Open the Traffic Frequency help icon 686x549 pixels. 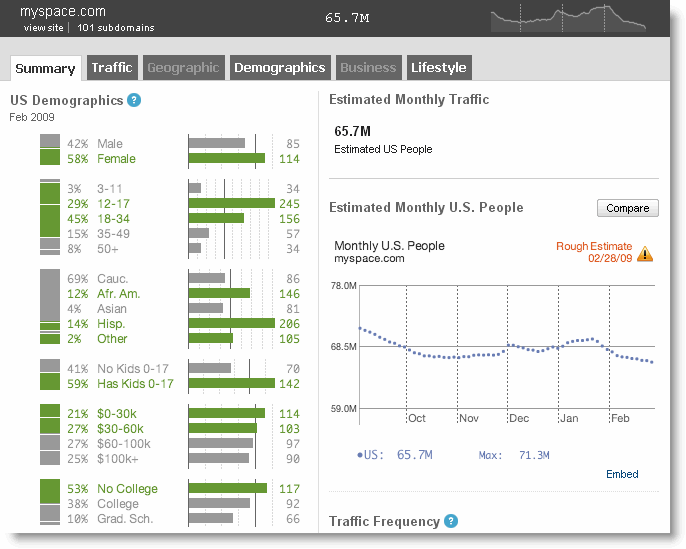point(451,521)
